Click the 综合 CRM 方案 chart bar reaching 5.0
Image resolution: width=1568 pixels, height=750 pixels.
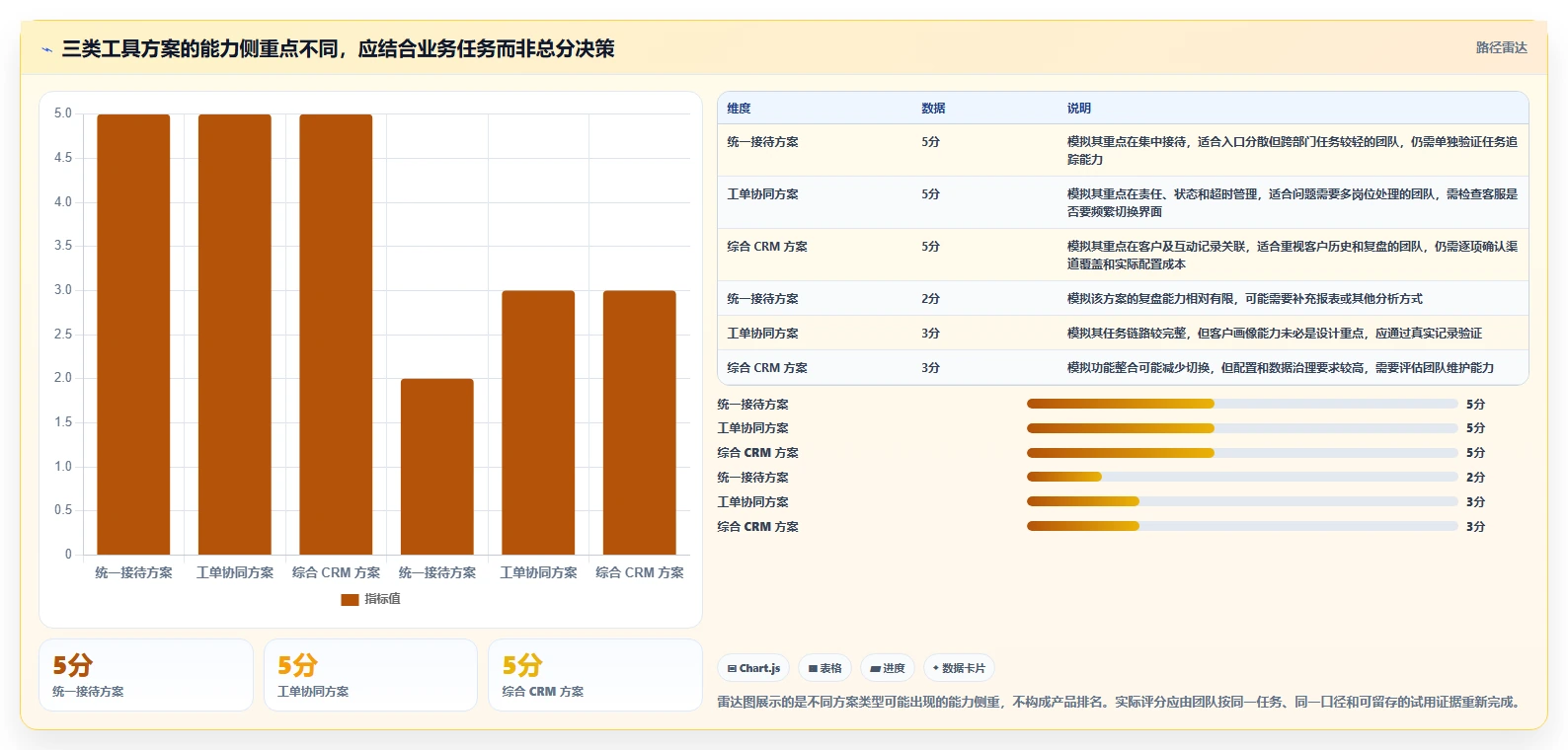coord(336,335)
